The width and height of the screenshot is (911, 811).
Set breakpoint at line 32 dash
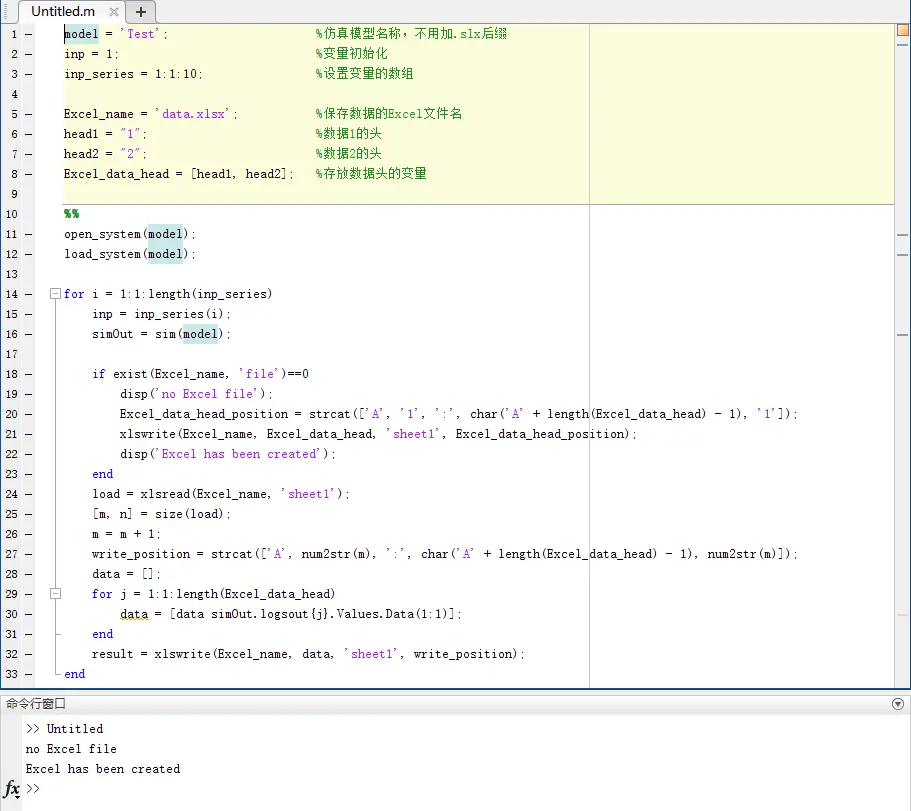click(x=28, y=654)
